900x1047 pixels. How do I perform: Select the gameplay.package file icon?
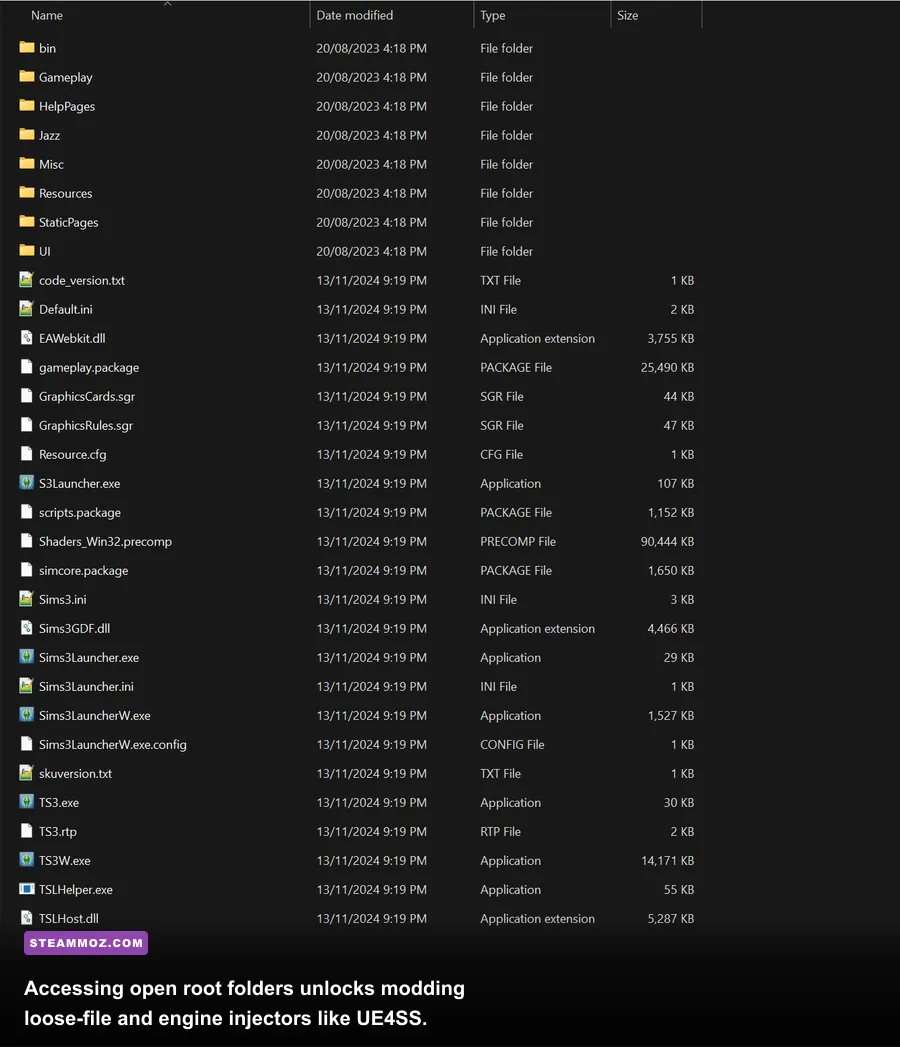point(26,367)
